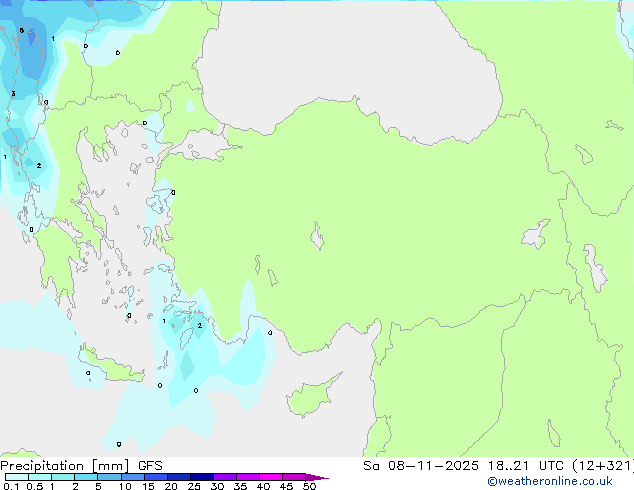Click the legend scale label '10'
Screen dimensions: 634x490
125,486
